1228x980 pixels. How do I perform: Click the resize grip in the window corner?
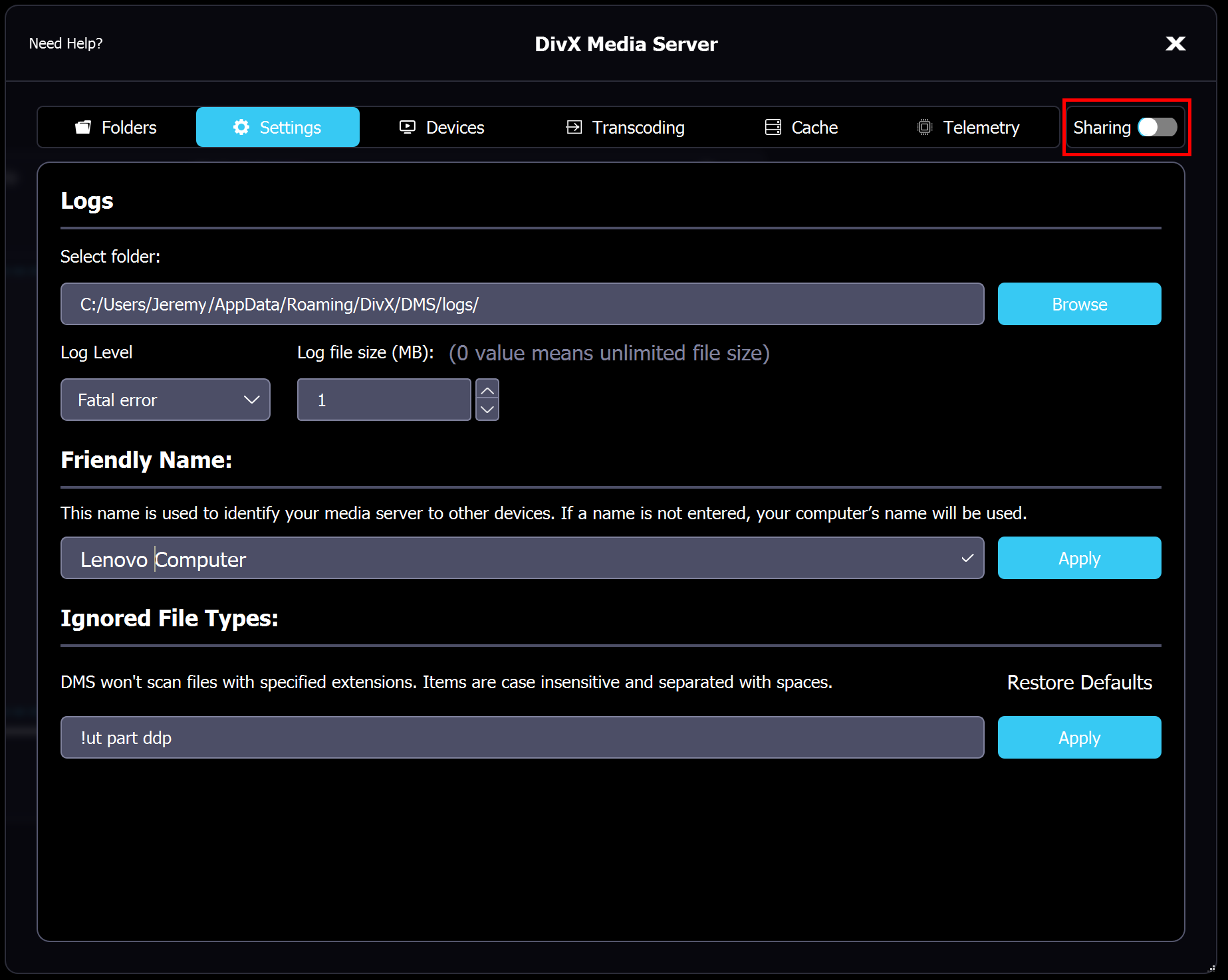[1211, 968]
